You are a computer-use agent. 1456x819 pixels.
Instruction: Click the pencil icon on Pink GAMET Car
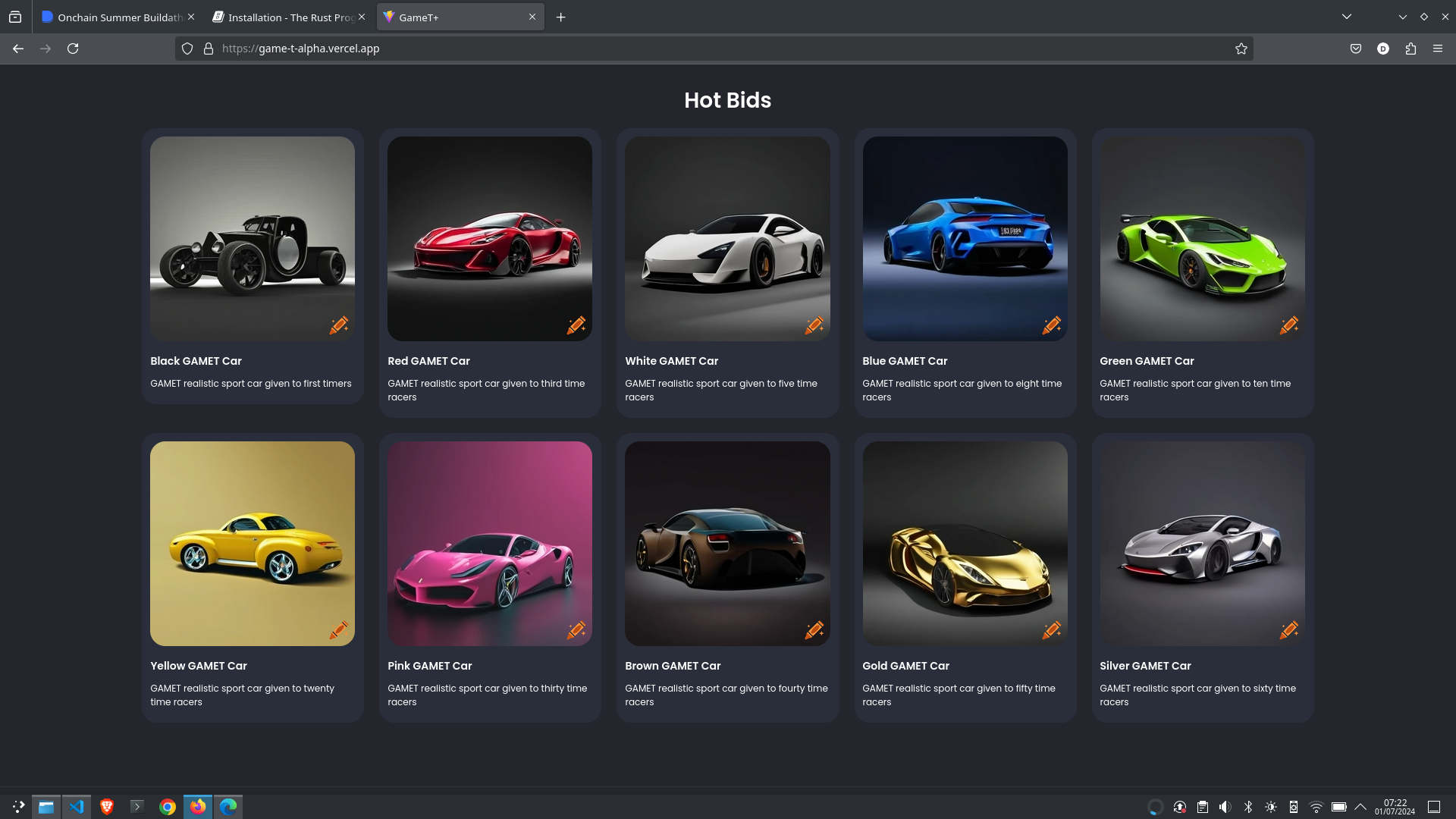(576, 630)
